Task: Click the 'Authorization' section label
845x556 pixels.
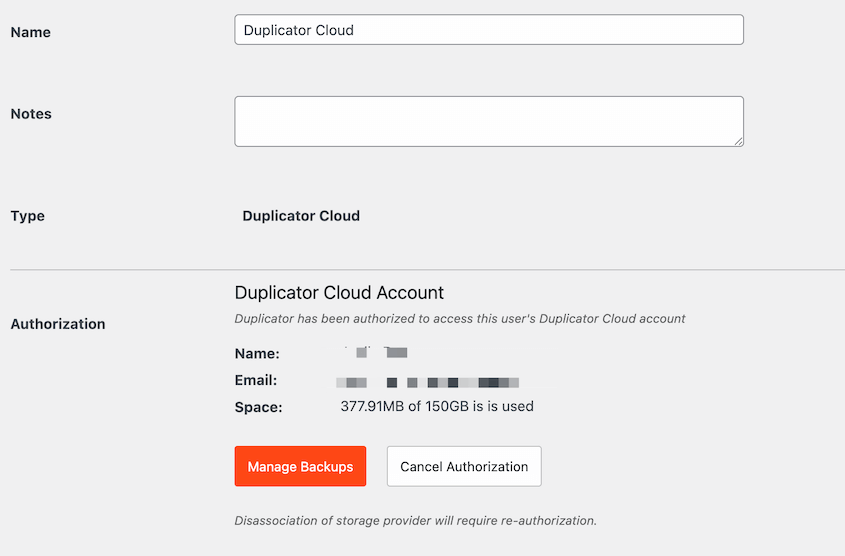Action: coord(58,324)
